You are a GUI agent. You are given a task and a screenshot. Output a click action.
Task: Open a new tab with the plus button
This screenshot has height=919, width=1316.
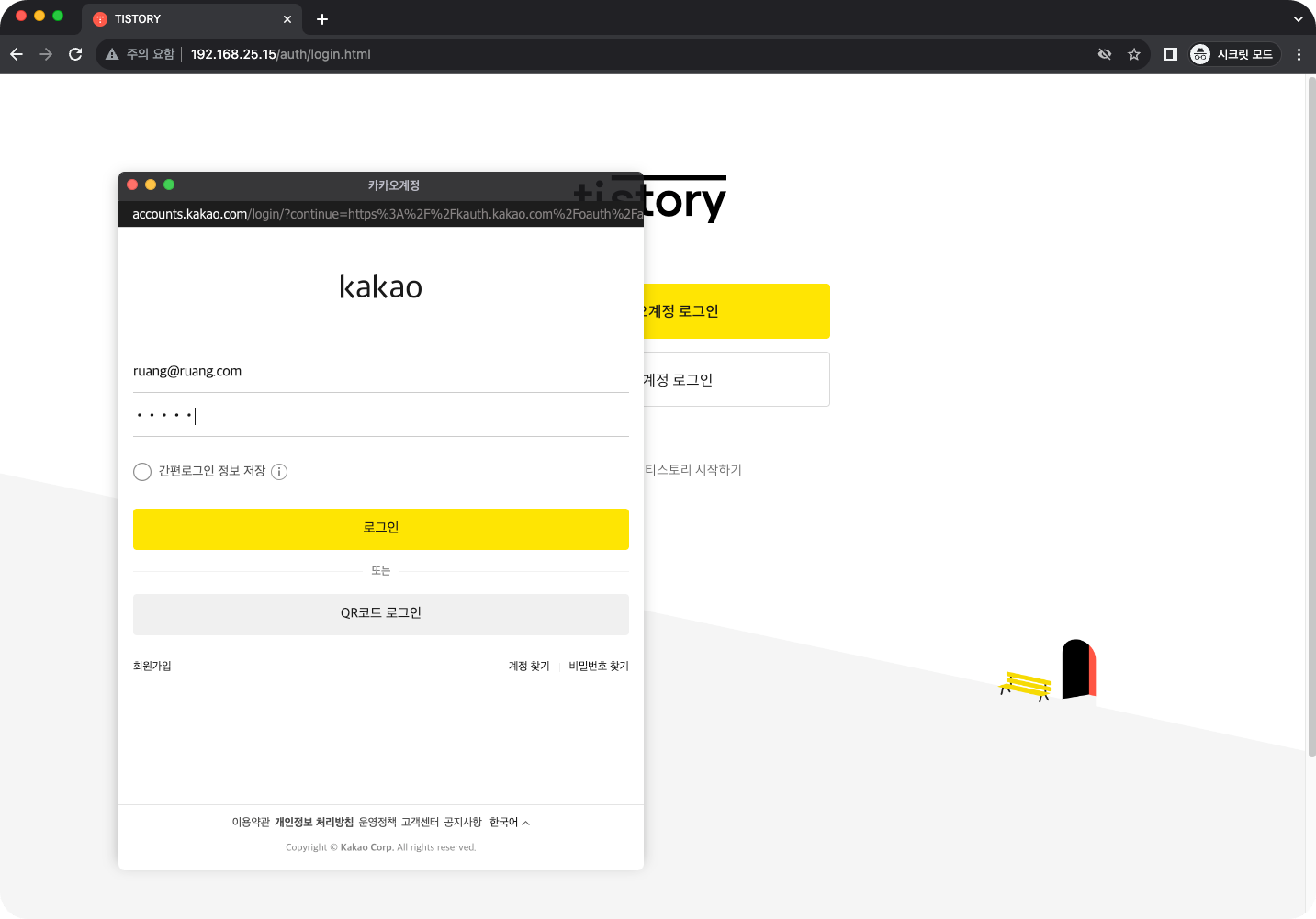click(322, 19)
